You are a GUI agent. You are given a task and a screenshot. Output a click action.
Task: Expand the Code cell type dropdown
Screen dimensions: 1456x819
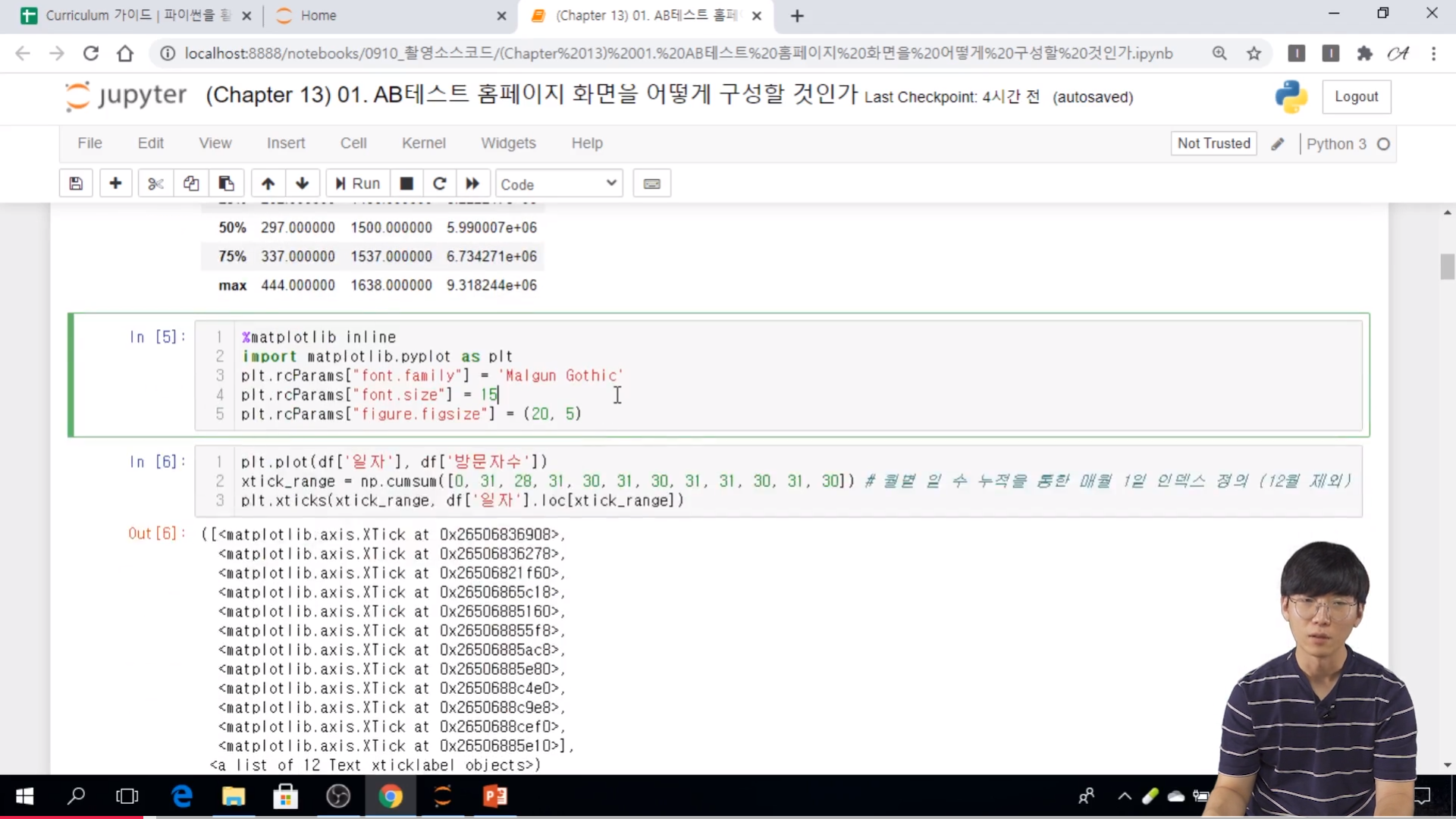tap(559, 184)
